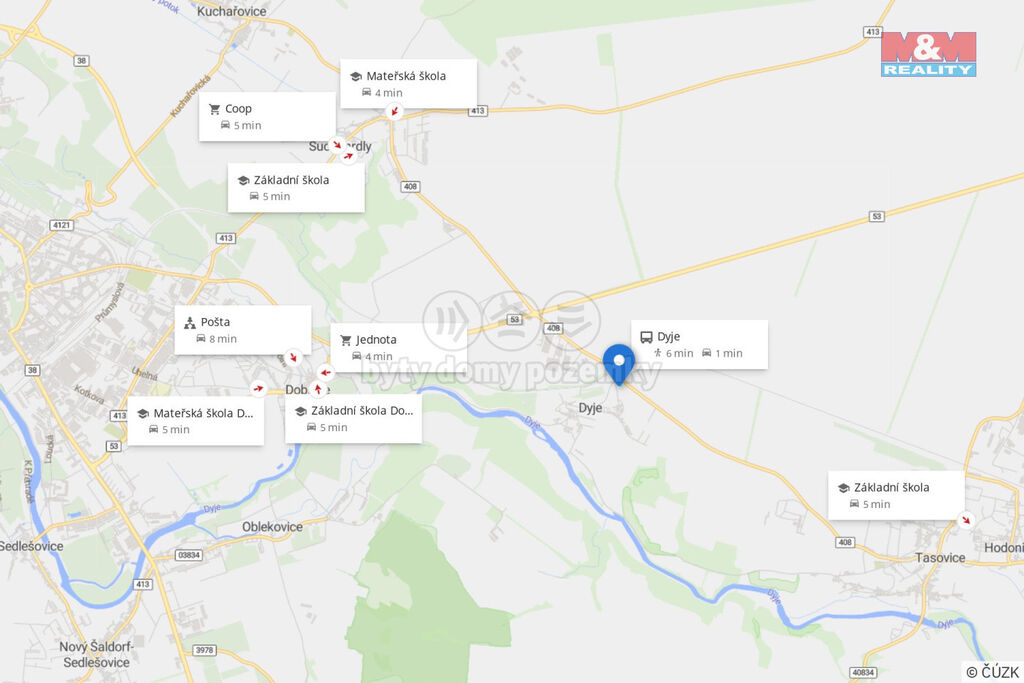Image resolution: width=1024 pixels, height=683 pixels.
Task: Click the ČÚZK copyright link
Action: coord(993,672)
